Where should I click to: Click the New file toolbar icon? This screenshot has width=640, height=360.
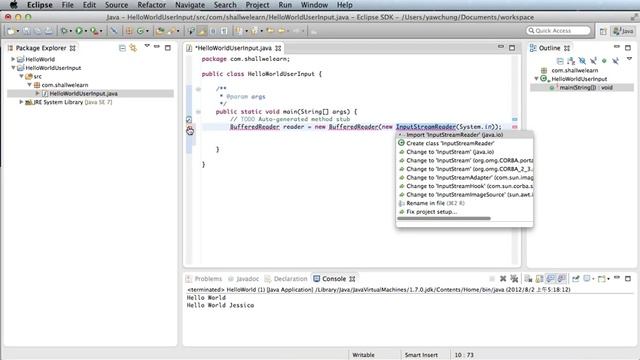[x=11, y=31]
